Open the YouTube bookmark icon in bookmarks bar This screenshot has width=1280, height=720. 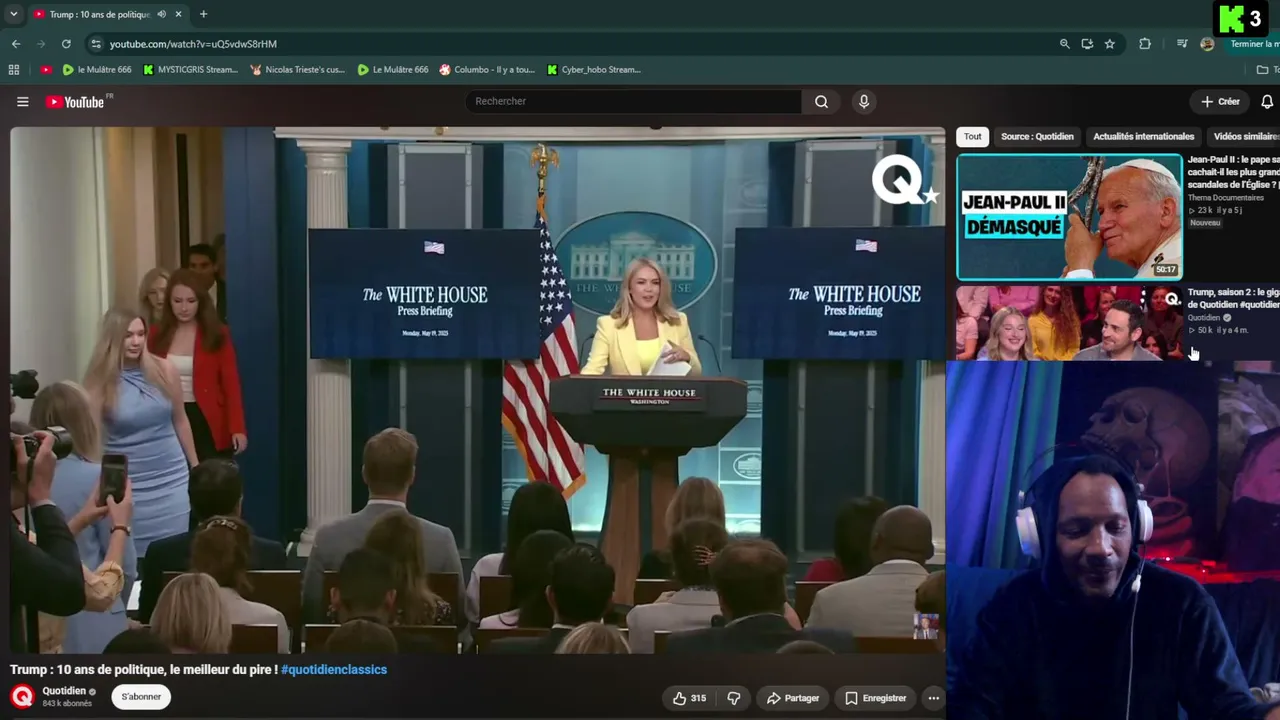coord(46,70)
